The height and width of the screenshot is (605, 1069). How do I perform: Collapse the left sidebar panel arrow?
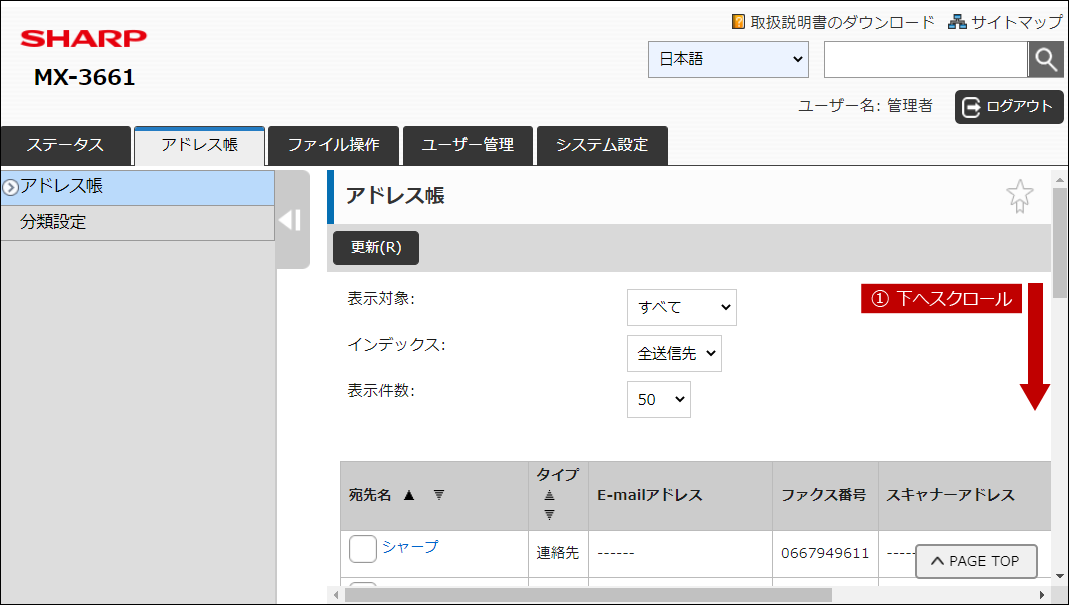[290, 220]
